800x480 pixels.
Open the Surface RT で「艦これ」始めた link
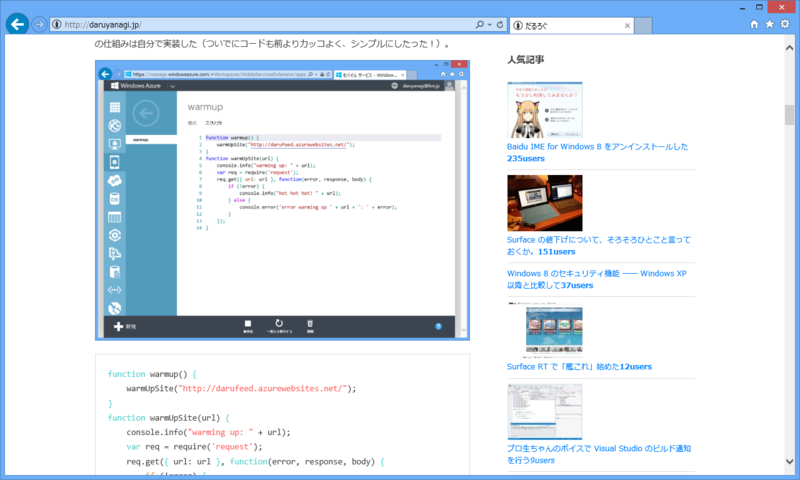click(579, 366)
